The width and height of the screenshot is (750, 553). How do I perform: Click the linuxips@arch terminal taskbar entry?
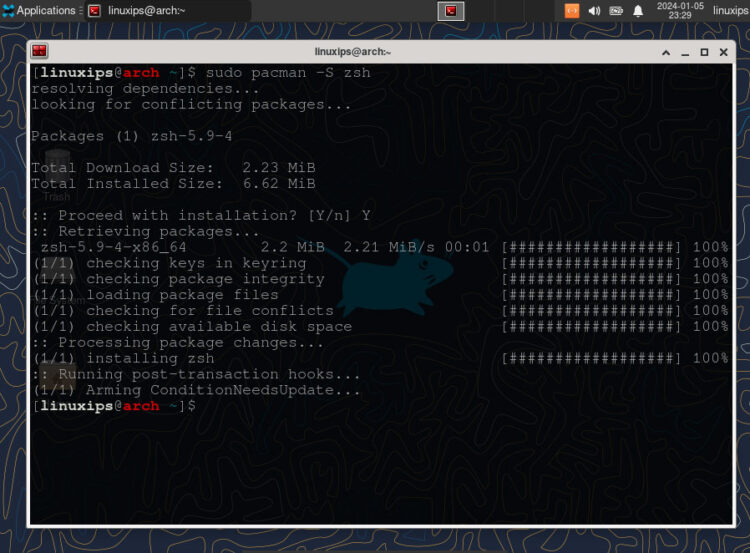click(168, 11)
